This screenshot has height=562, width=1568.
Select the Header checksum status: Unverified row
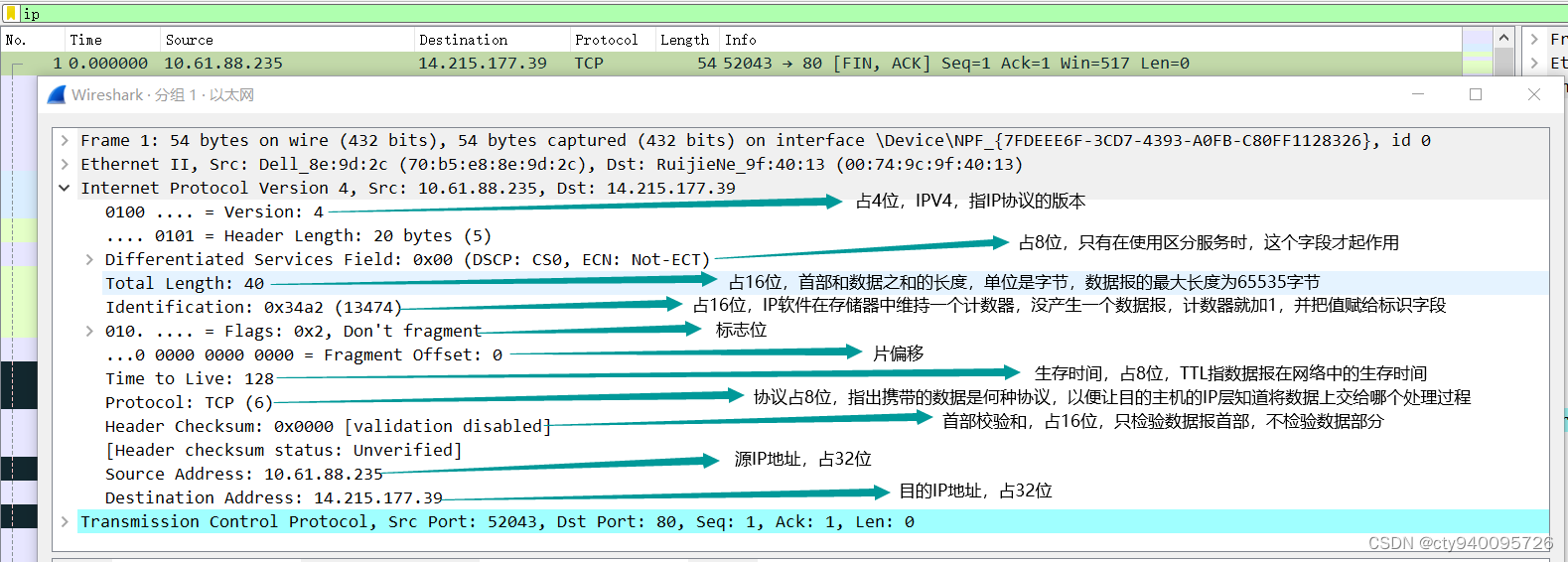click(283, 450)
